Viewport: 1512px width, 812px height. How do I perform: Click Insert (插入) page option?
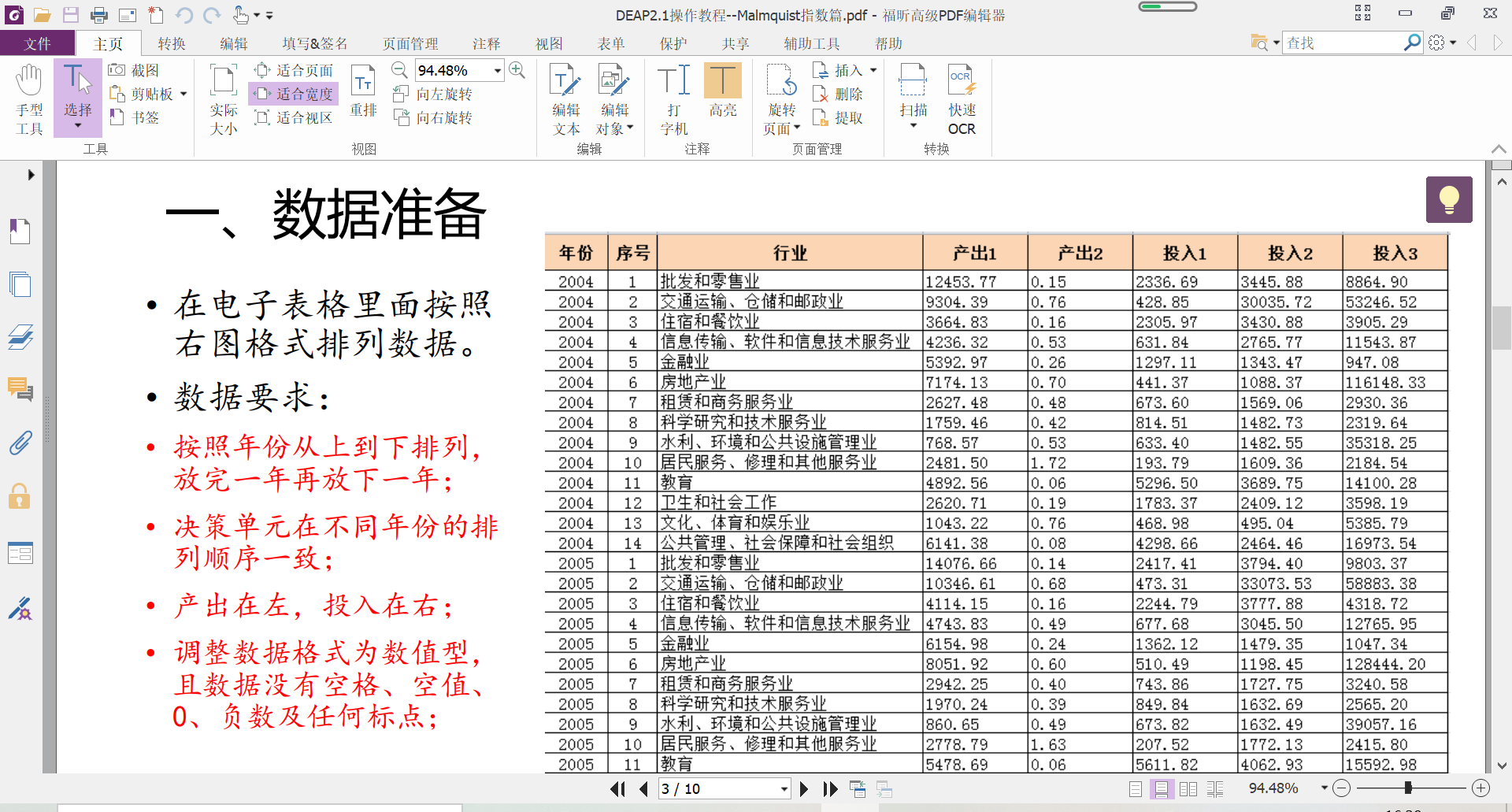pyautogui.click(x=838, y=70)
